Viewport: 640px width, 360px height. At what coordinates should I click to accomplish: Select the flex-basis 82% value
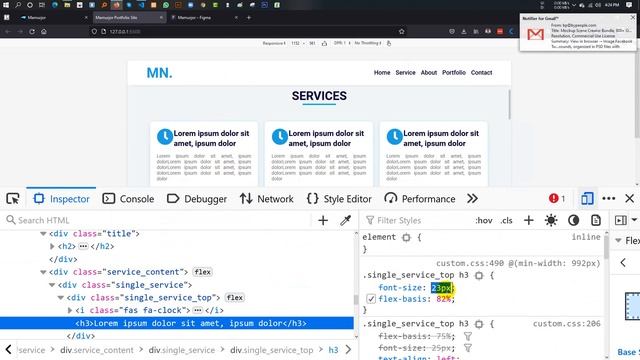tap(444, 299)
